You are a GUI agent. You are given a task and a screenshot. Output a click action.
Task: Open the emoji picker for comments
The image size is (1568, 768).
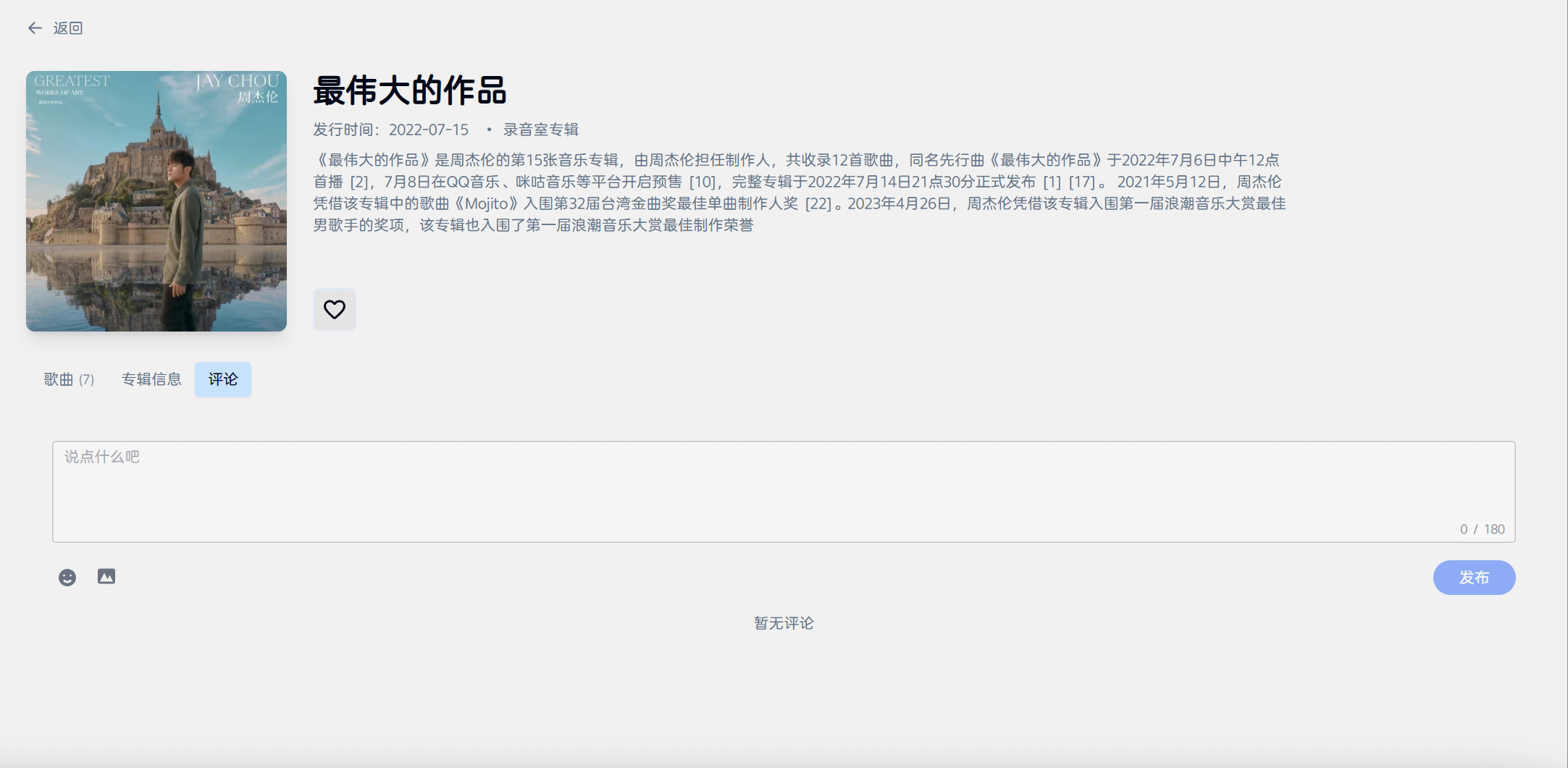coord(67,578)
